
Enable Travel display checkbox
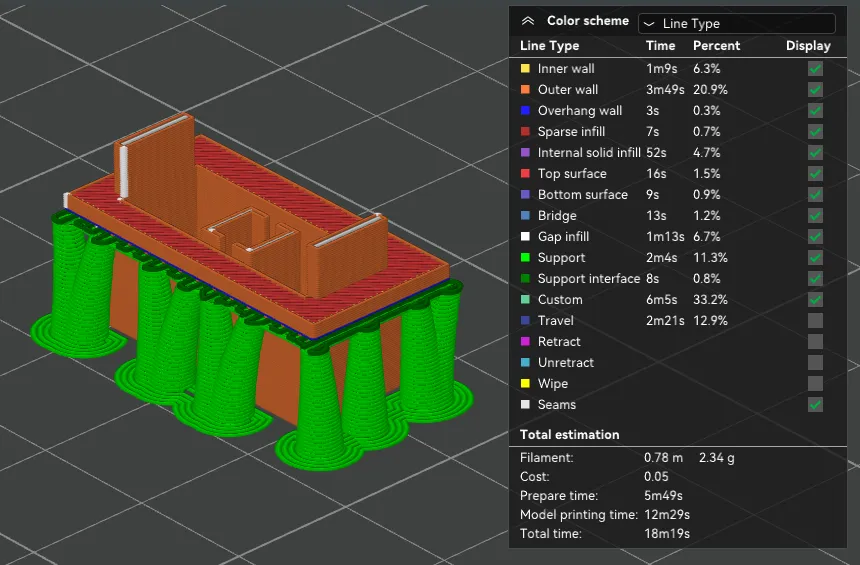click(x=816, y=321)
